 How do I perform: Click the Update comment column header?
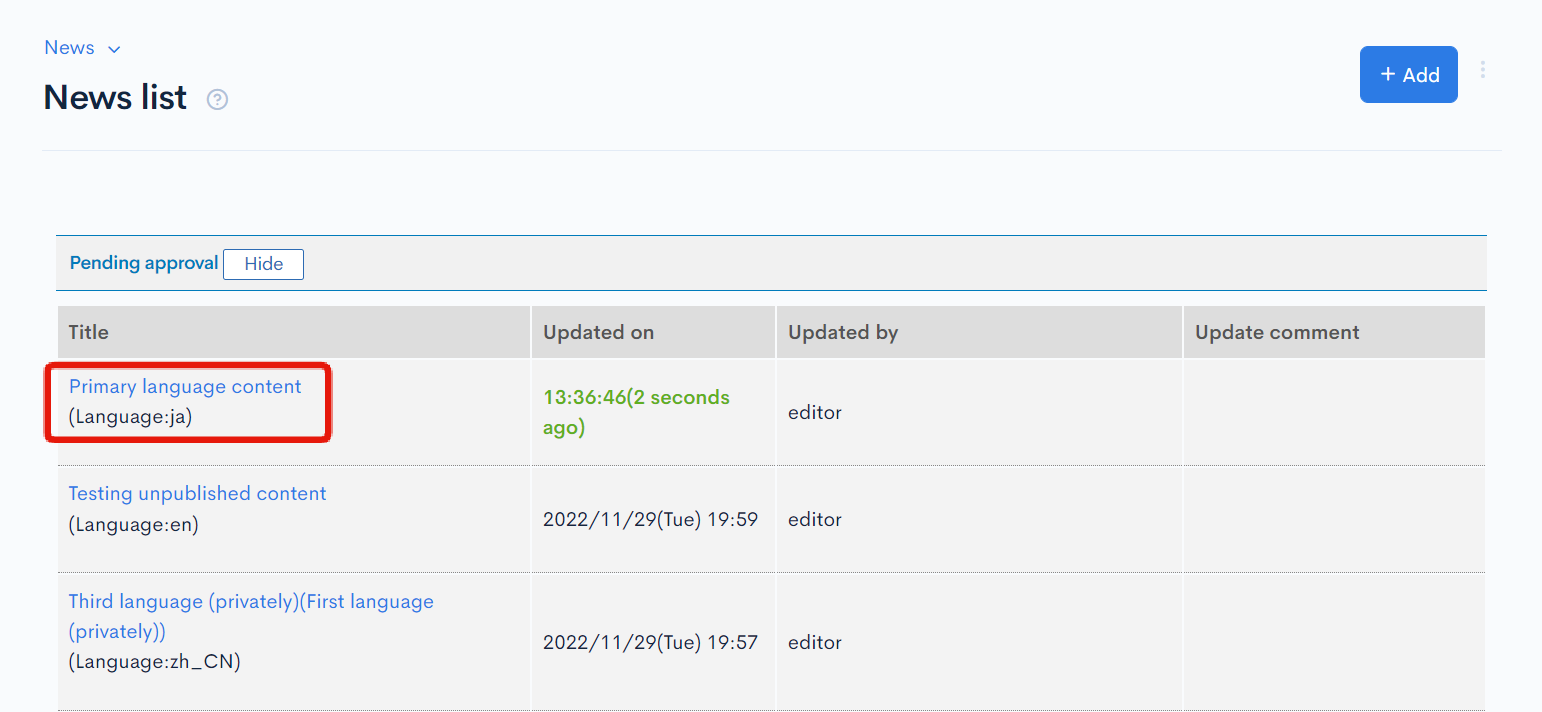coord(1334,332)
